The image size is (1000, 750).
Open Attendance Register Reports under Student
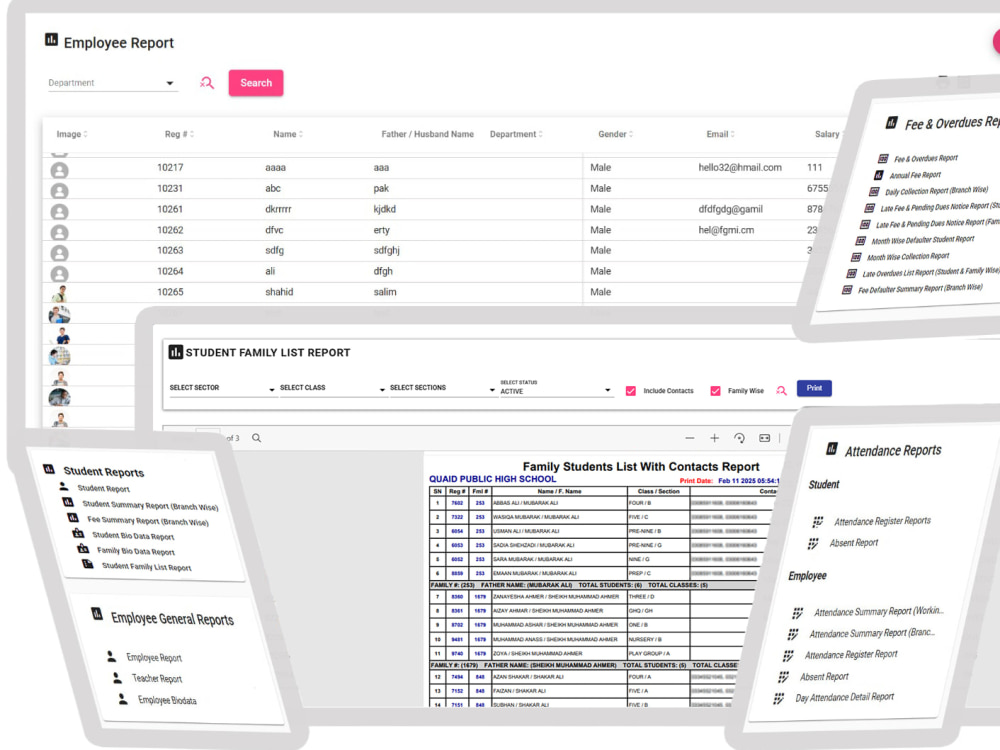[882, 521]
